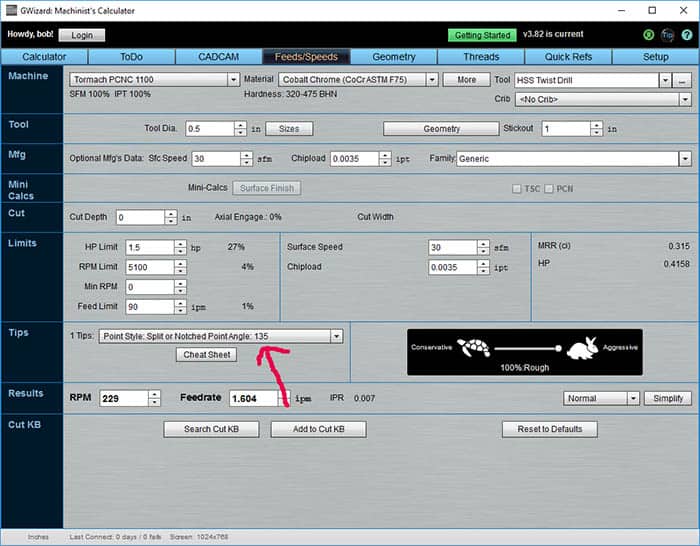Click the Feed Limit input field

click(150, 307)
